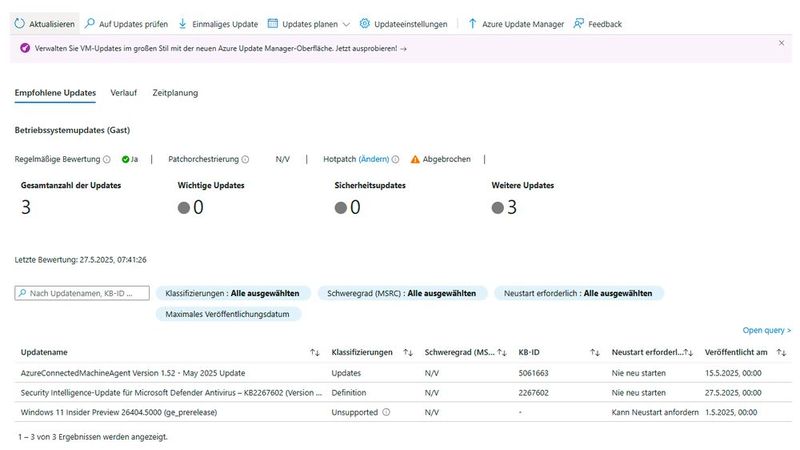Click the green check icon by Ja
This screenshot has height=450, width=800.
tap(125, 159)
